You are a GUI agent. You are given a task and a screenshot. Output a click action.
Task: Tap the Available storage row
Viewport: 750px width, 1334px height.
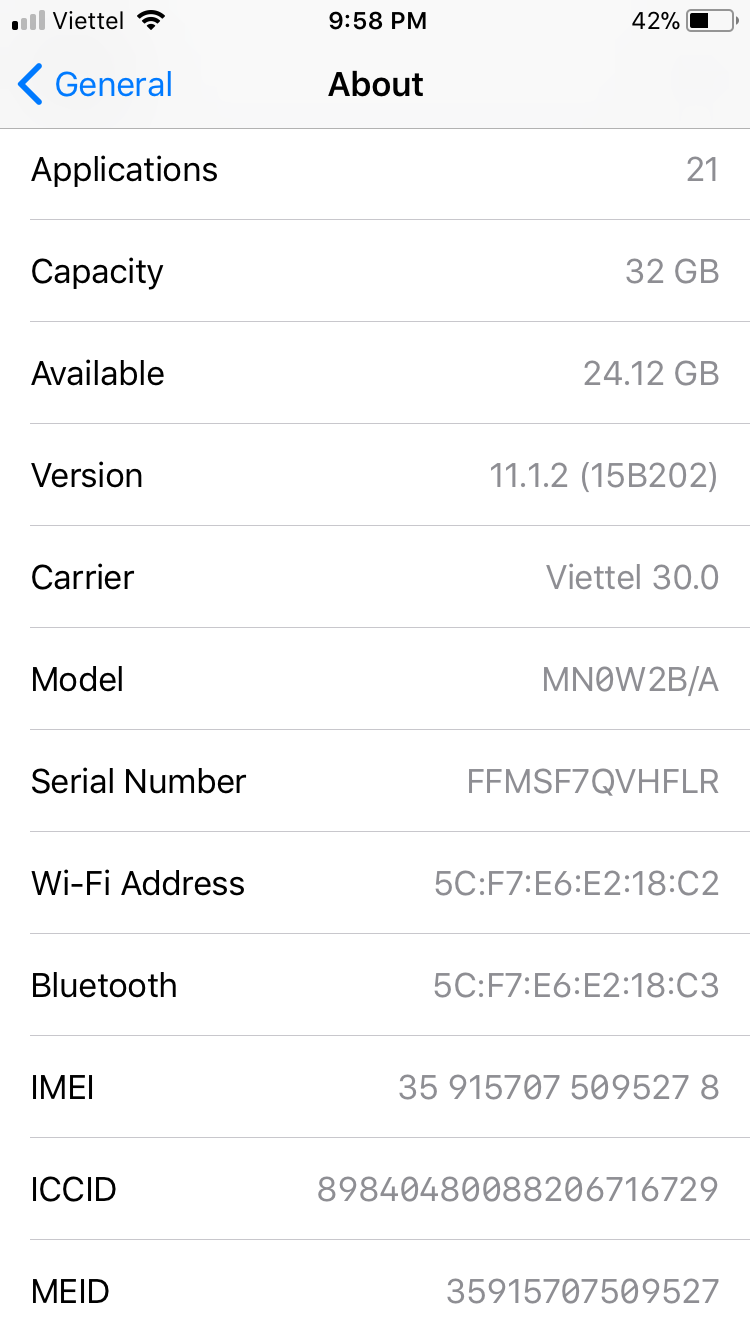[375, 374]
